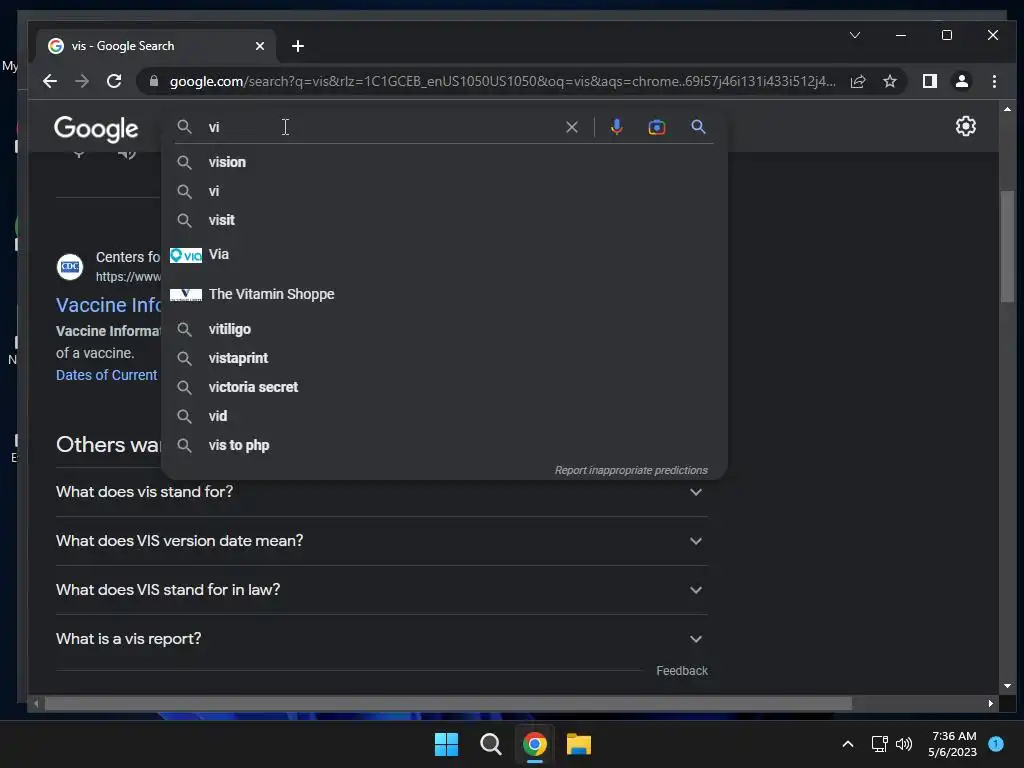Select the 'vid' suggestion
The height and width of the screenshot is (768, 1024).
click(x=444, y=416)
